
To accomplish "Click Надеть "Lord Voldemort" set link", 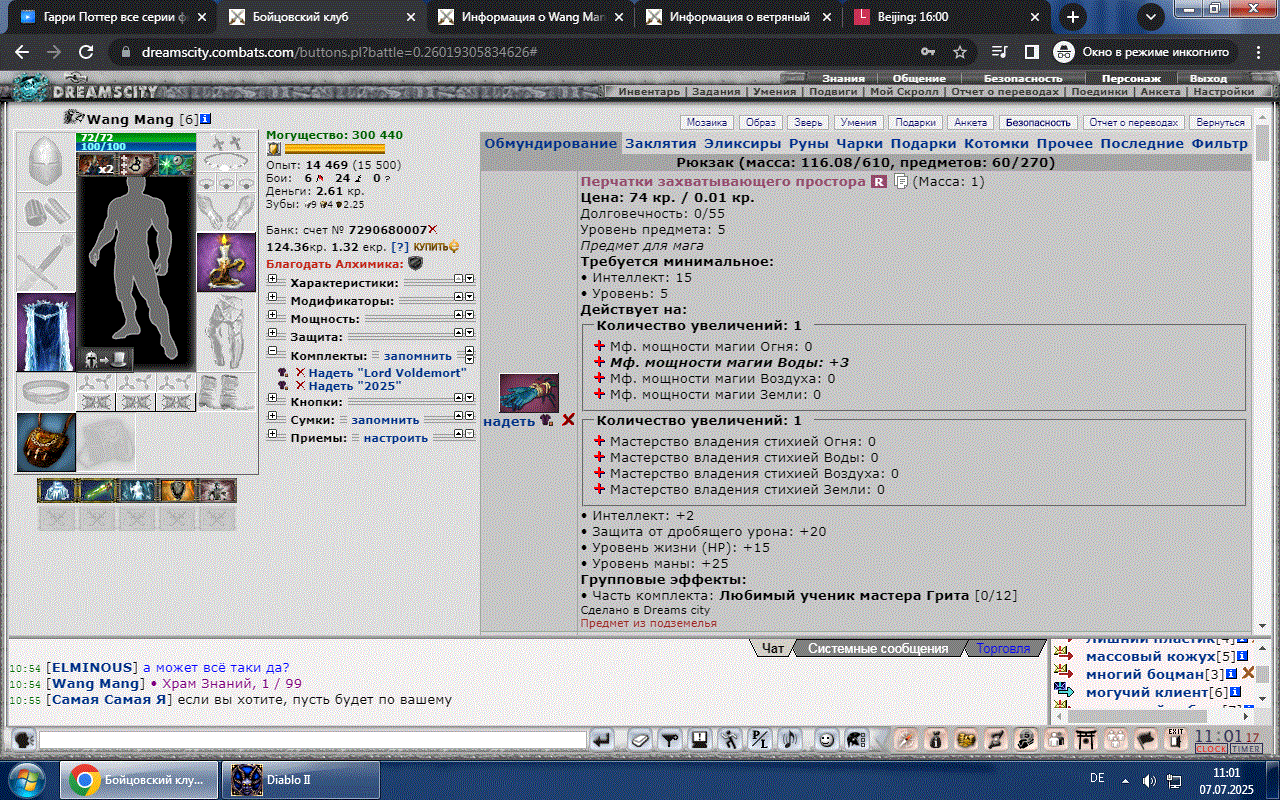I will pos(388,373).
